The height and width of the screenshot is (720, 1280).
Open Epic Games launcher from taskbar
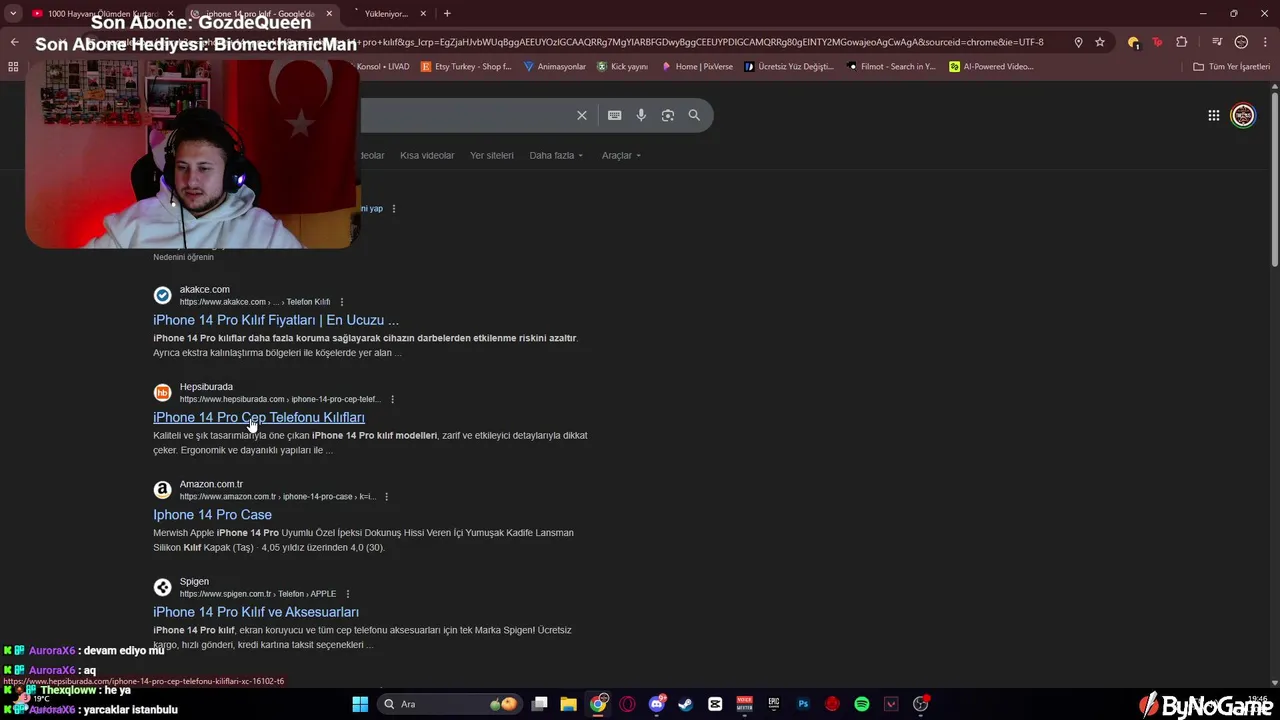774,704
